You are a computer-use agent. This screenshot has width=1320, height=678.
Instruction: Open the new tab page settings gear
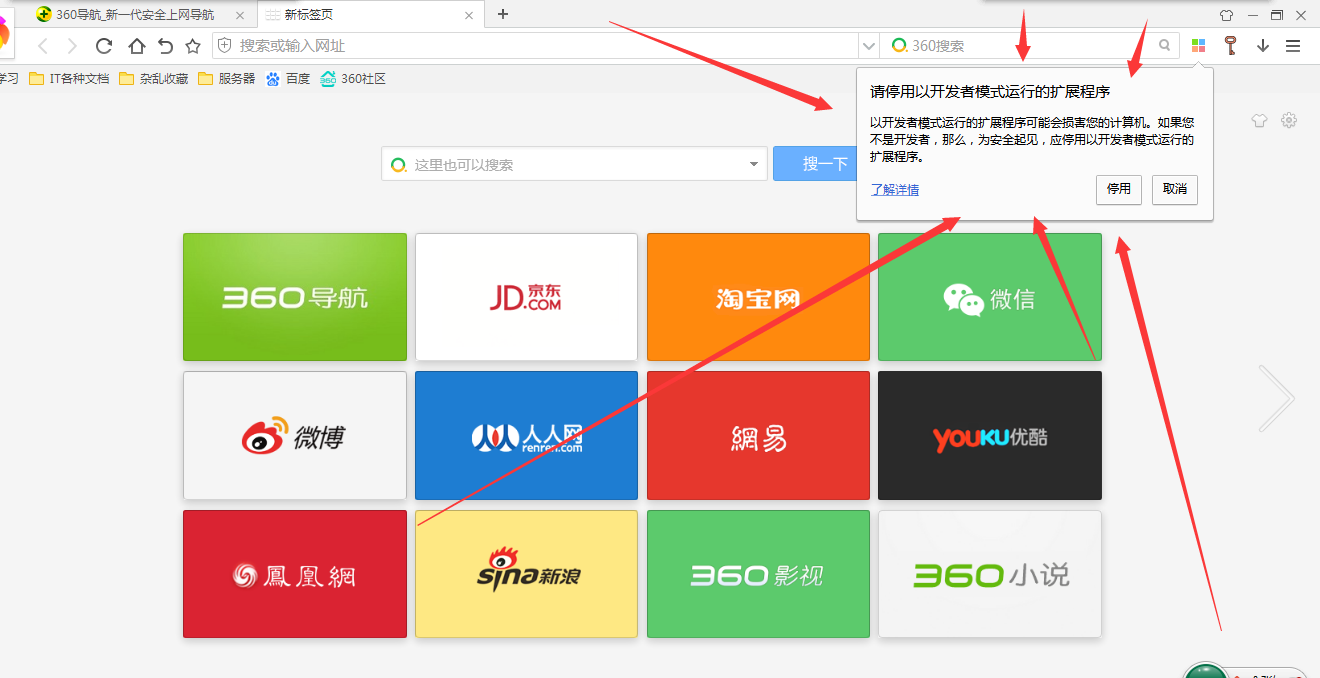[1289, 120]
